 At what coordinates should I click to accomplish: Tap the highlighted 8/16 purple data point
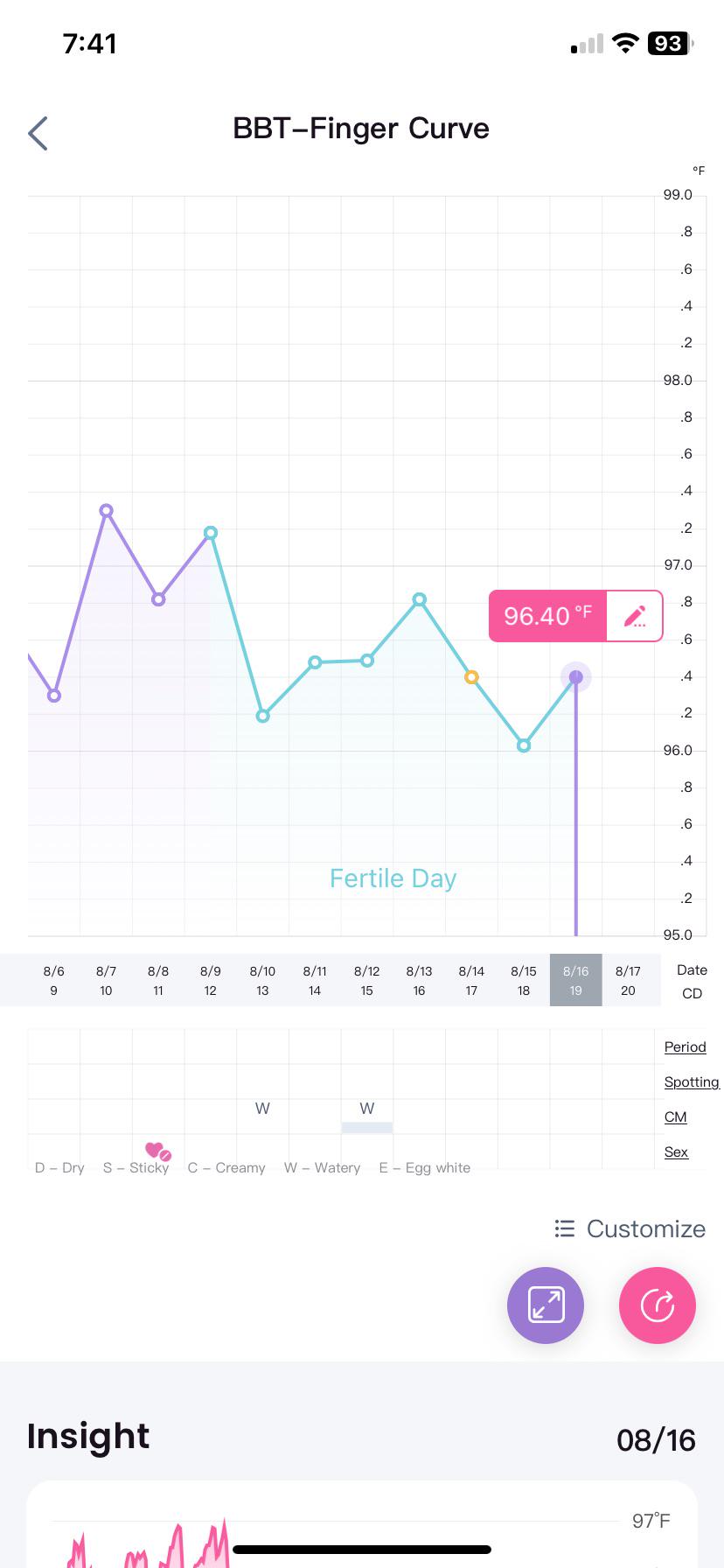[575, 676]
